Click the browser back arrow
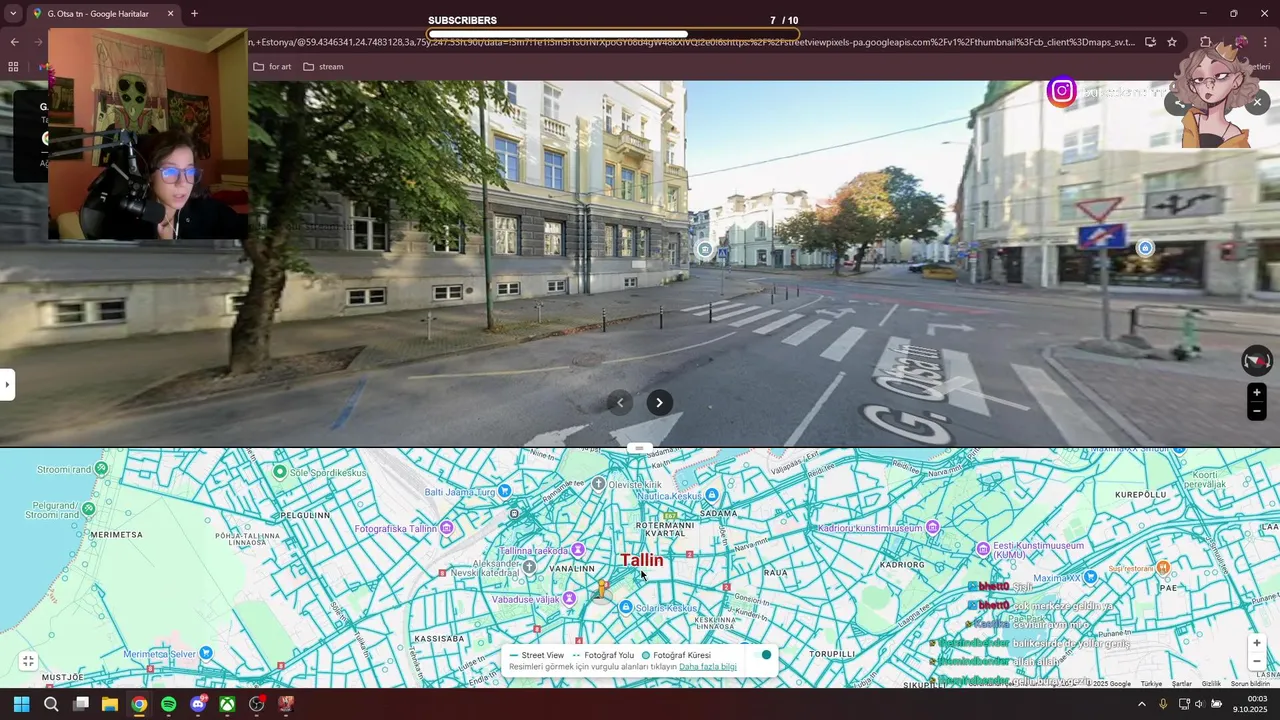Image resolution: width=1280 pixels, height=720 pixels. (x=14, y=42)
